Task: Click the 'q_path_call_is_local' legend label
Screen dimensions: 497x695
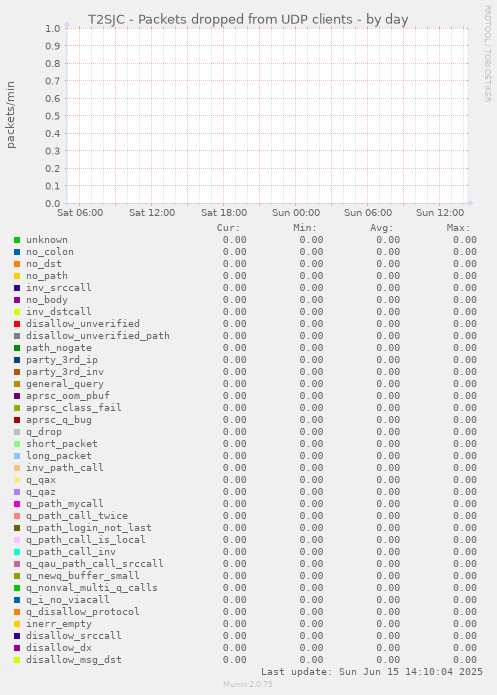Action: (86, 540)
